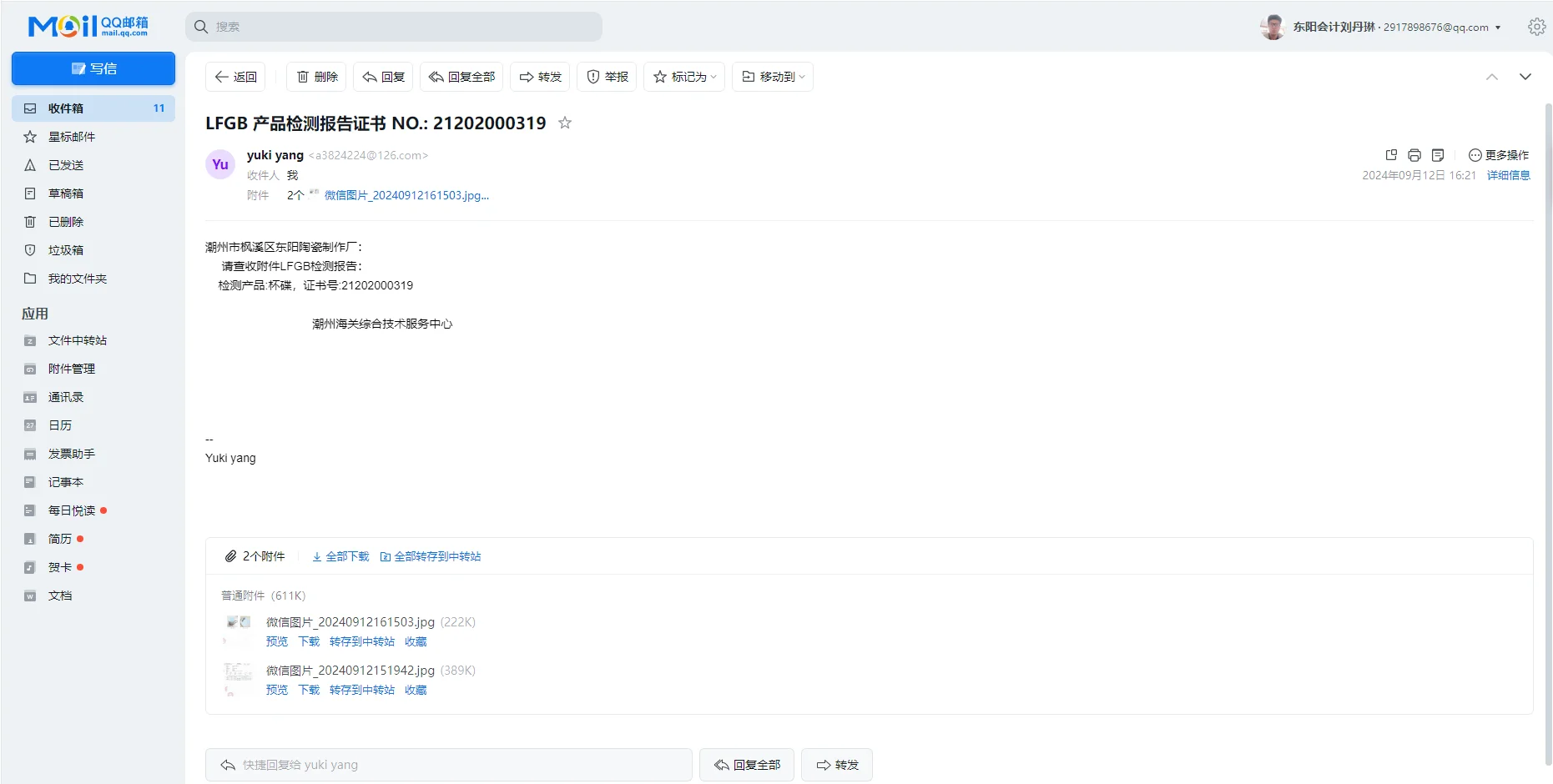
Task: Open the 草稿箱 drafts folder
Action: coord(65,193)
